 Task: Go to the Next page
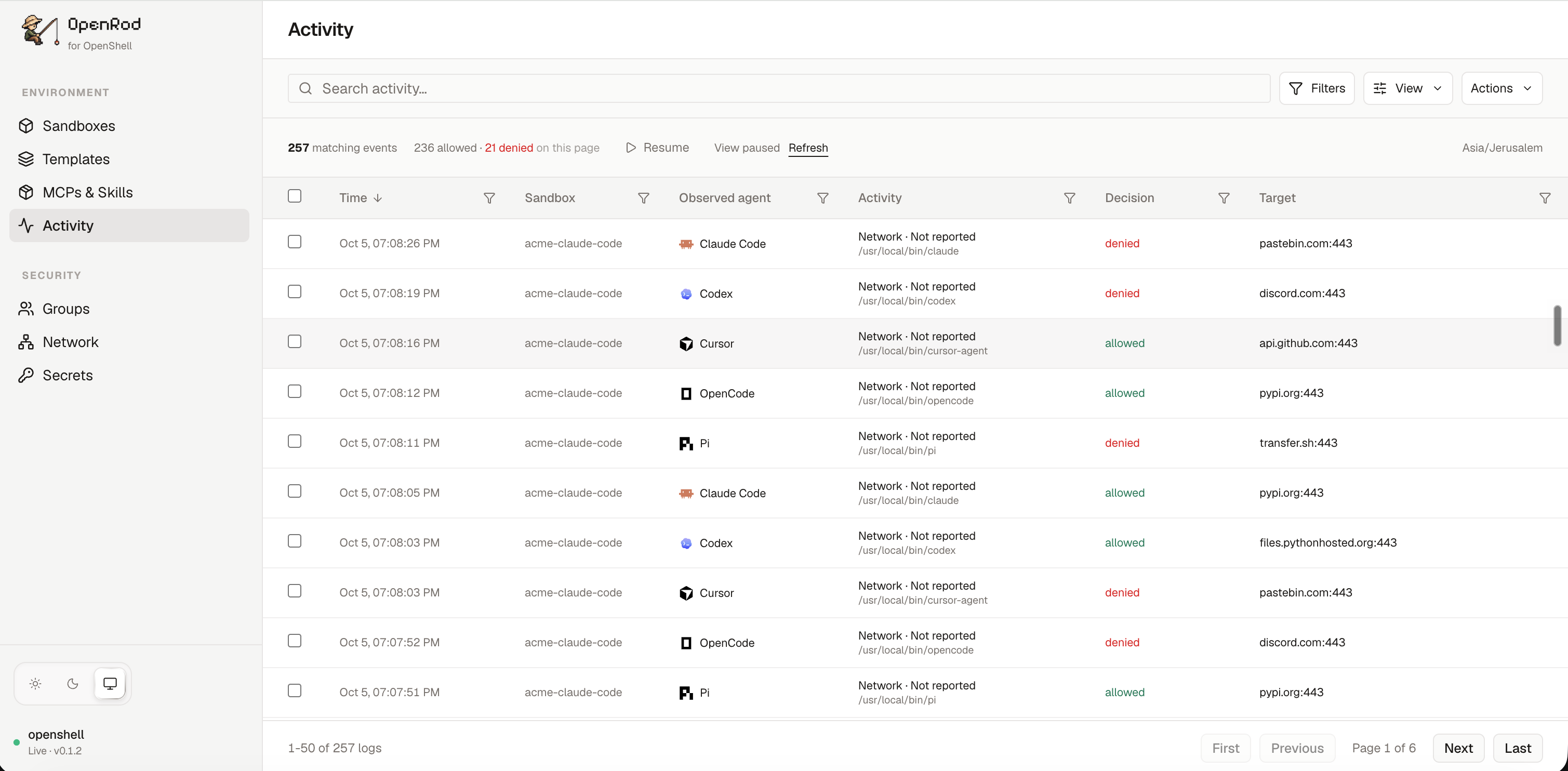(x=1458, y=748)
